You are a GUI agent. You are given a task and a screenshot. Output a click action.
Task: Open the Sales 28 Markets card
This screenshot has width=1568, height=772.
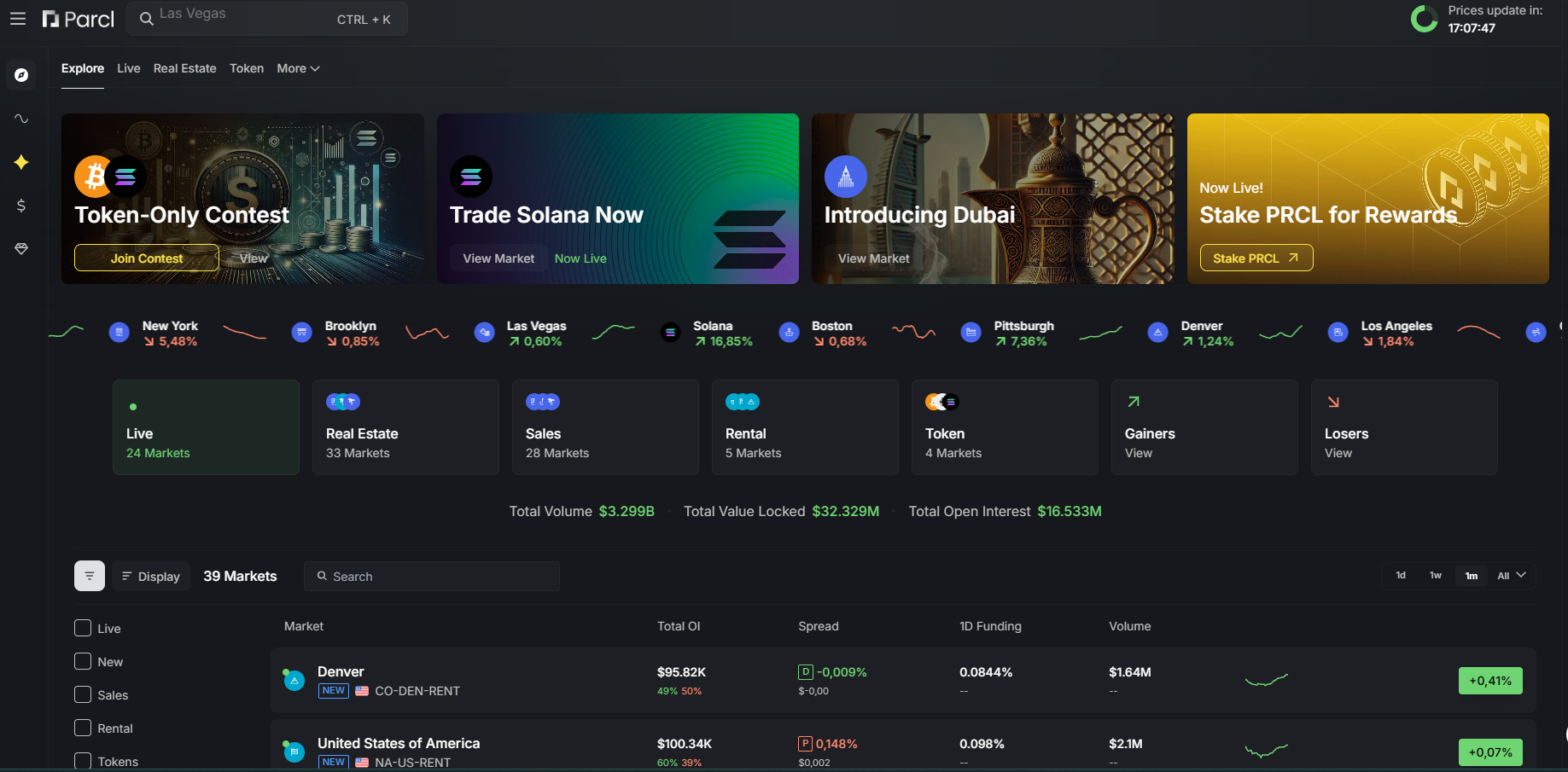[x=605, y=427]
